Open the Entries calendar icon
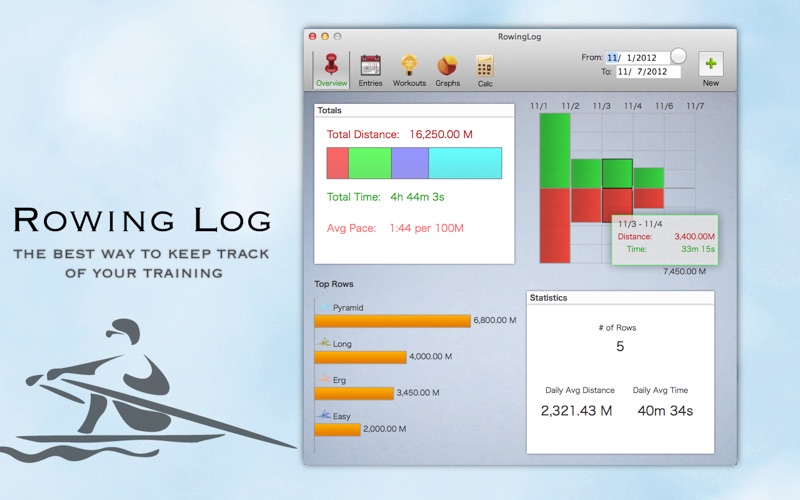The image size is (800, 500). (x=370, y=70)
